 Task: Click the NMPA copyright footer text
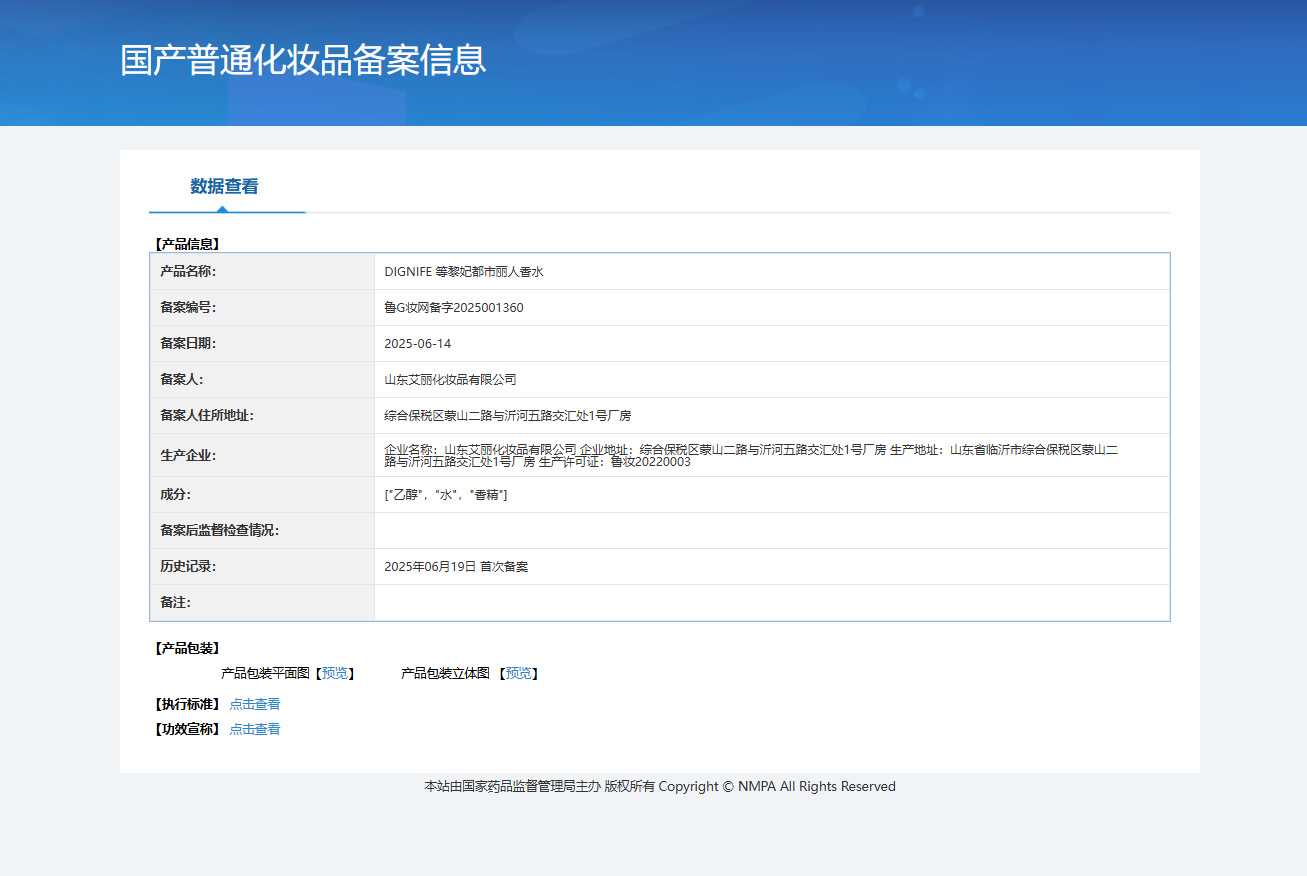(x=660, y=787)
